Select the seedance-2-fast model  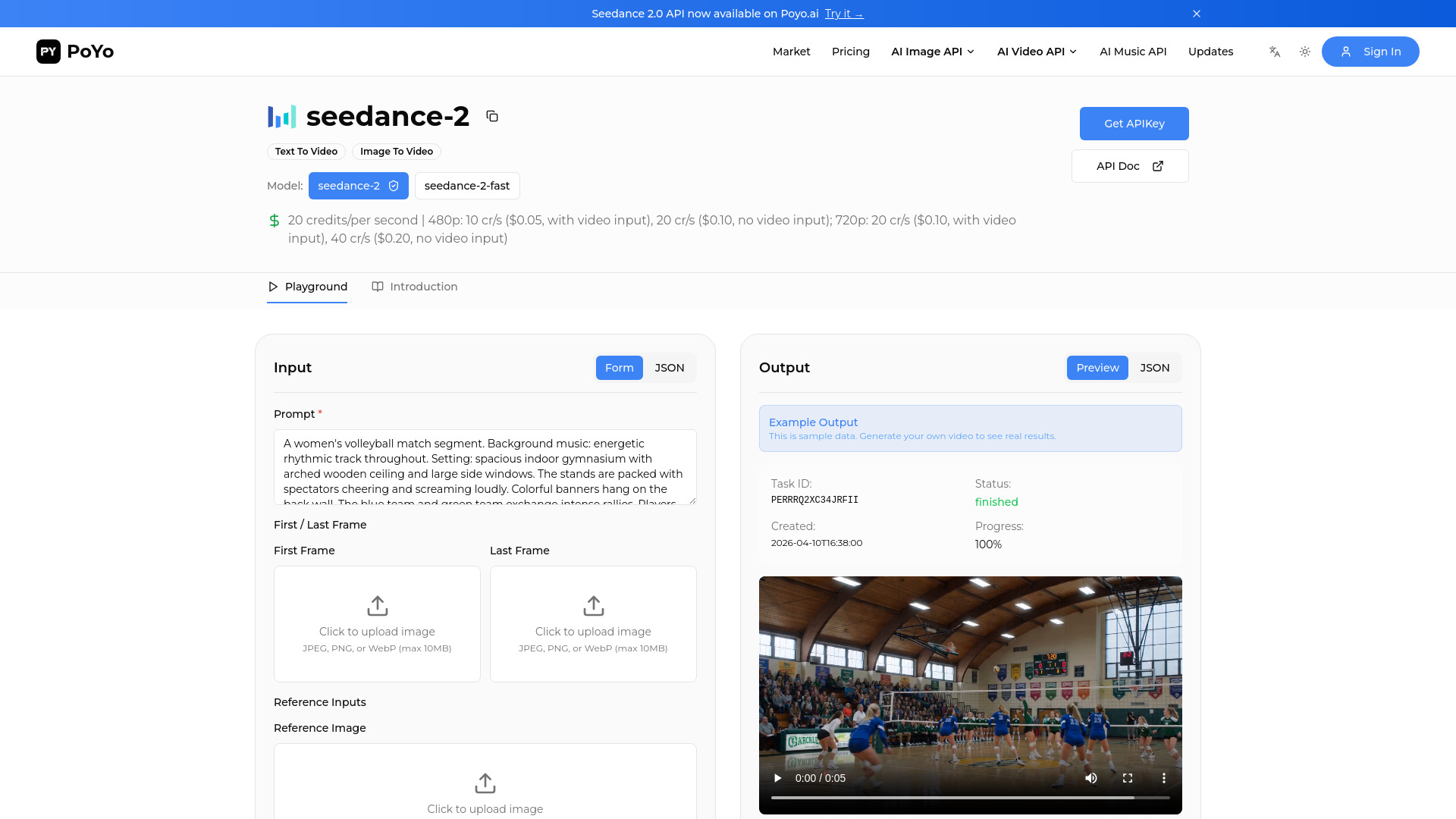pyautogui.click(x=467, y=186)
